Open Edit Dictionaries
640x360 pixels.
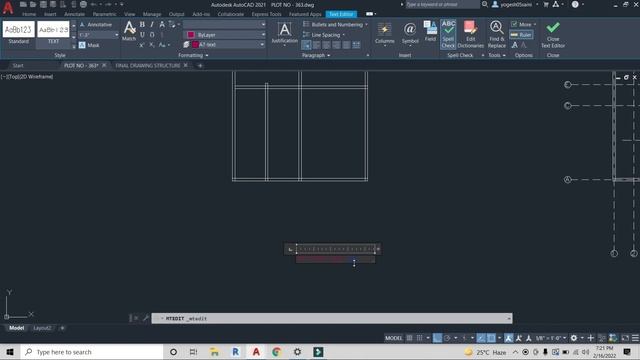coord(470,34)
